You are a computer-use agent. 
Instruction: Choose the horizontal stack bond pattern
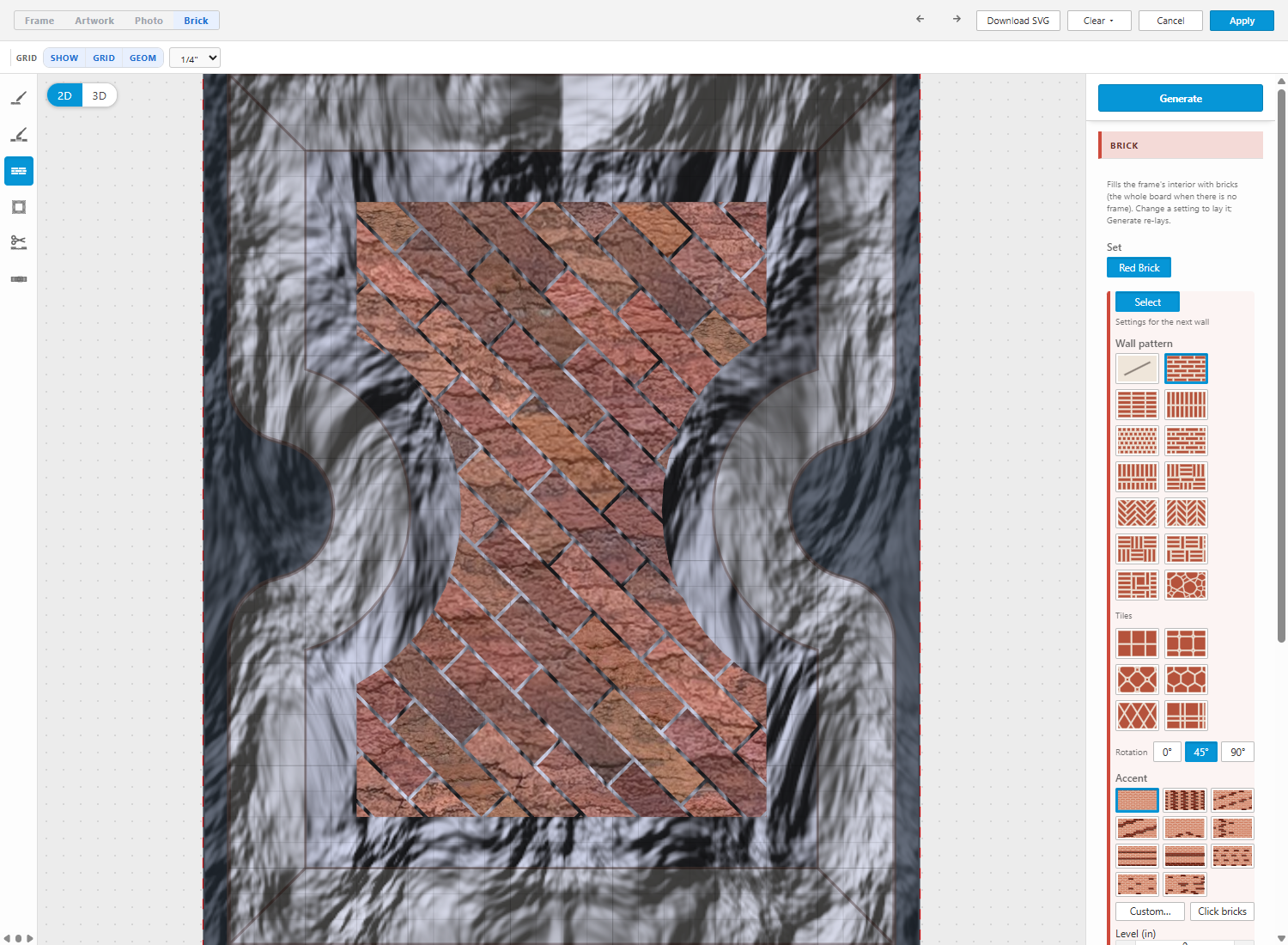(x=1137, y=405)
